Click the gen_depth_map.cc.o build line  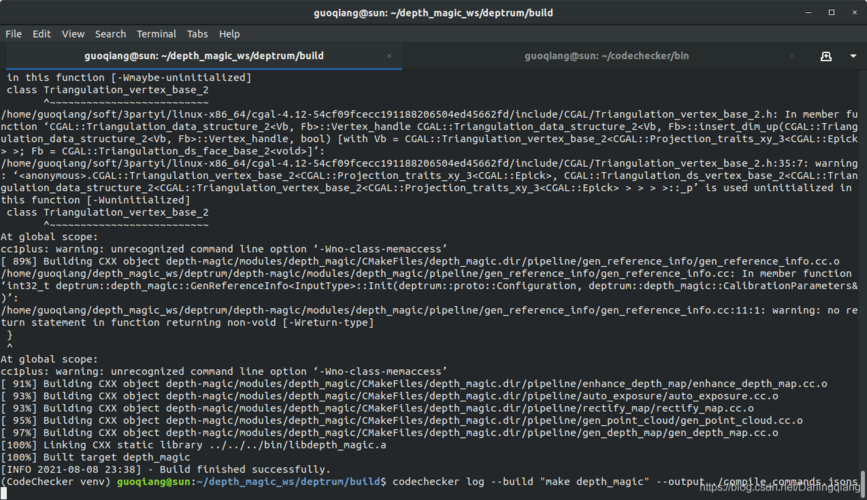[390, 433]
